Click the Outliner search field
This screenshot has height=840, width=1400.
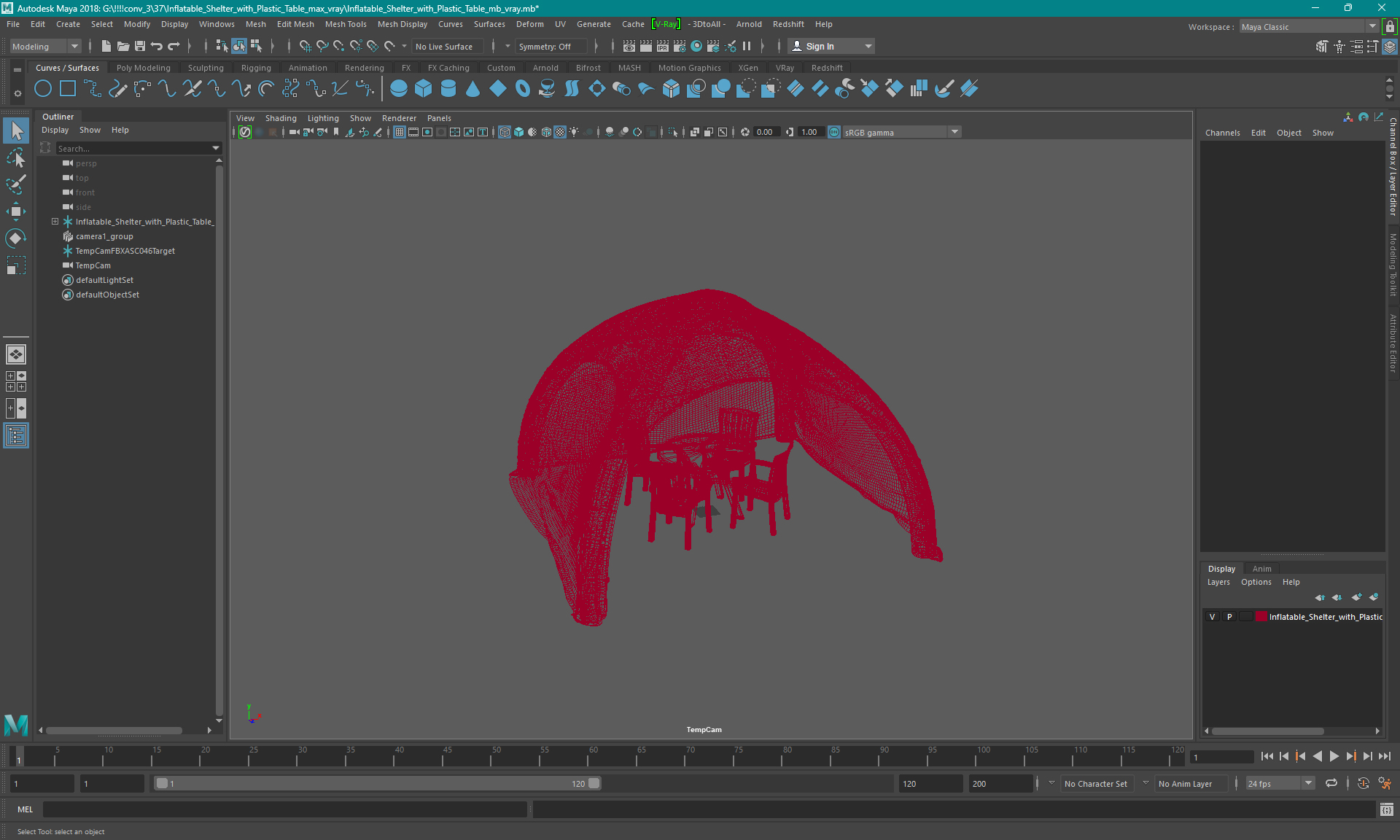coord(133,148)
